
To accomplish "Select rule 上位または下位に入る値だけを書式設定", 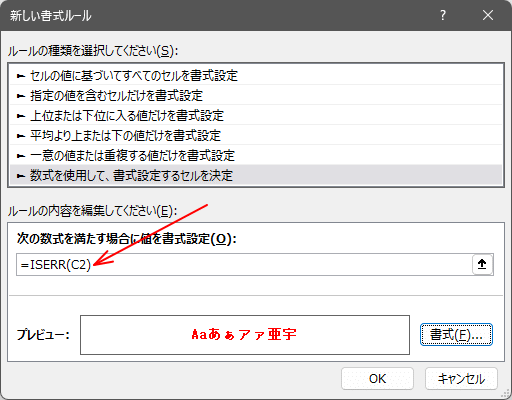I will (x=256, y=116).
